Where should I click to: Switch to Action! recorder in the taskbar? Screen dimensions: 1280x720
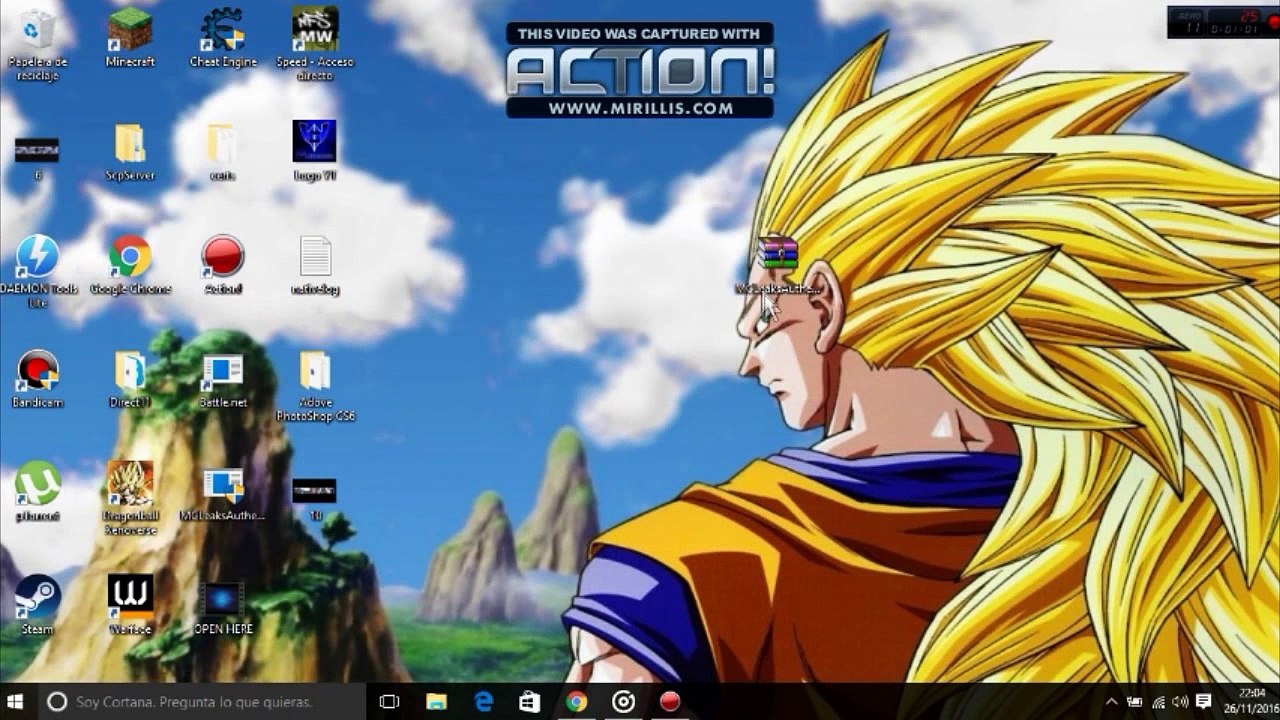(x=670, y=702)
